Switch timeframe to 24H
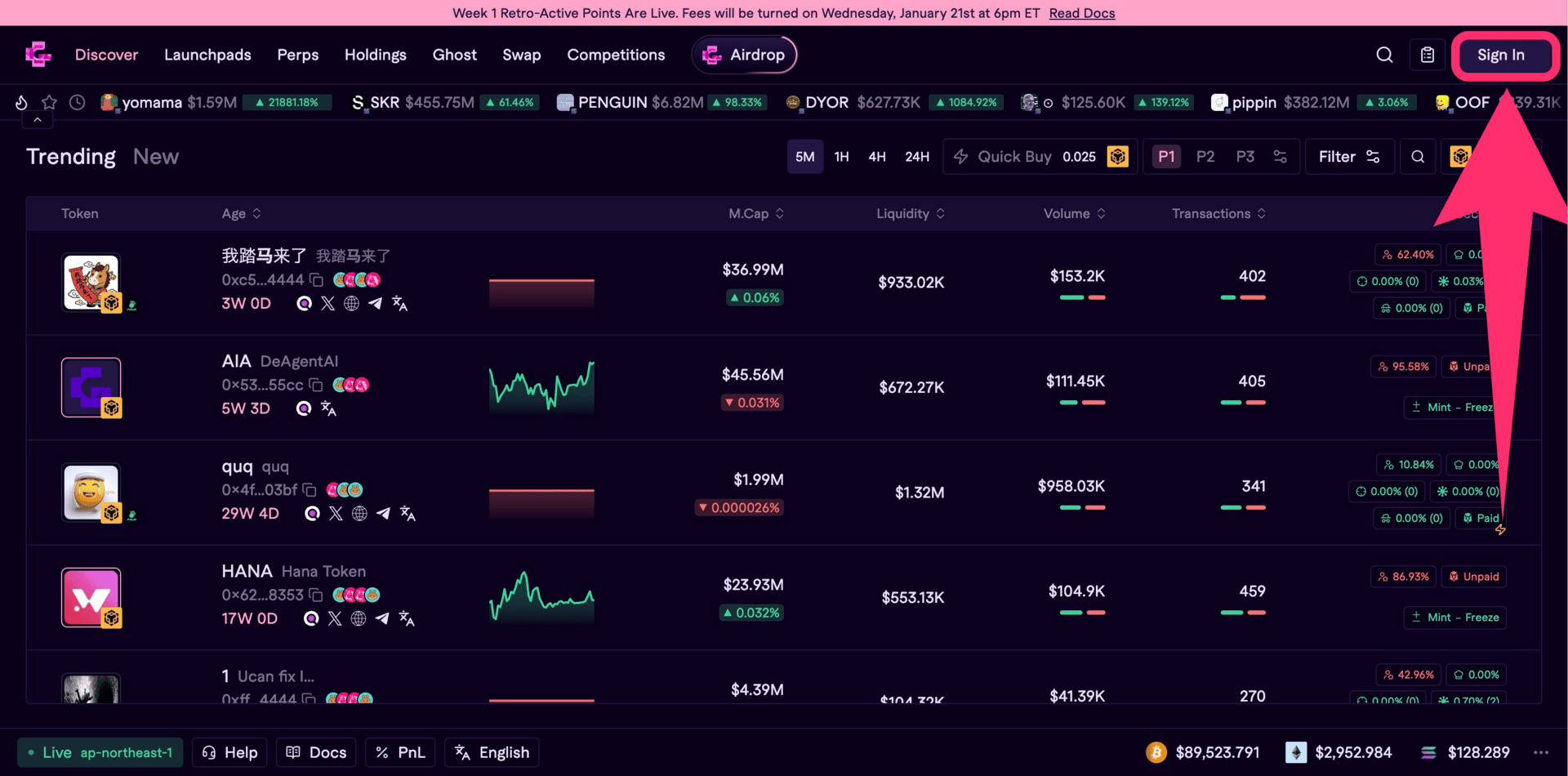The width and height of the screenshot is (1568, 776). pyautogui.click(x=917, y=157)
